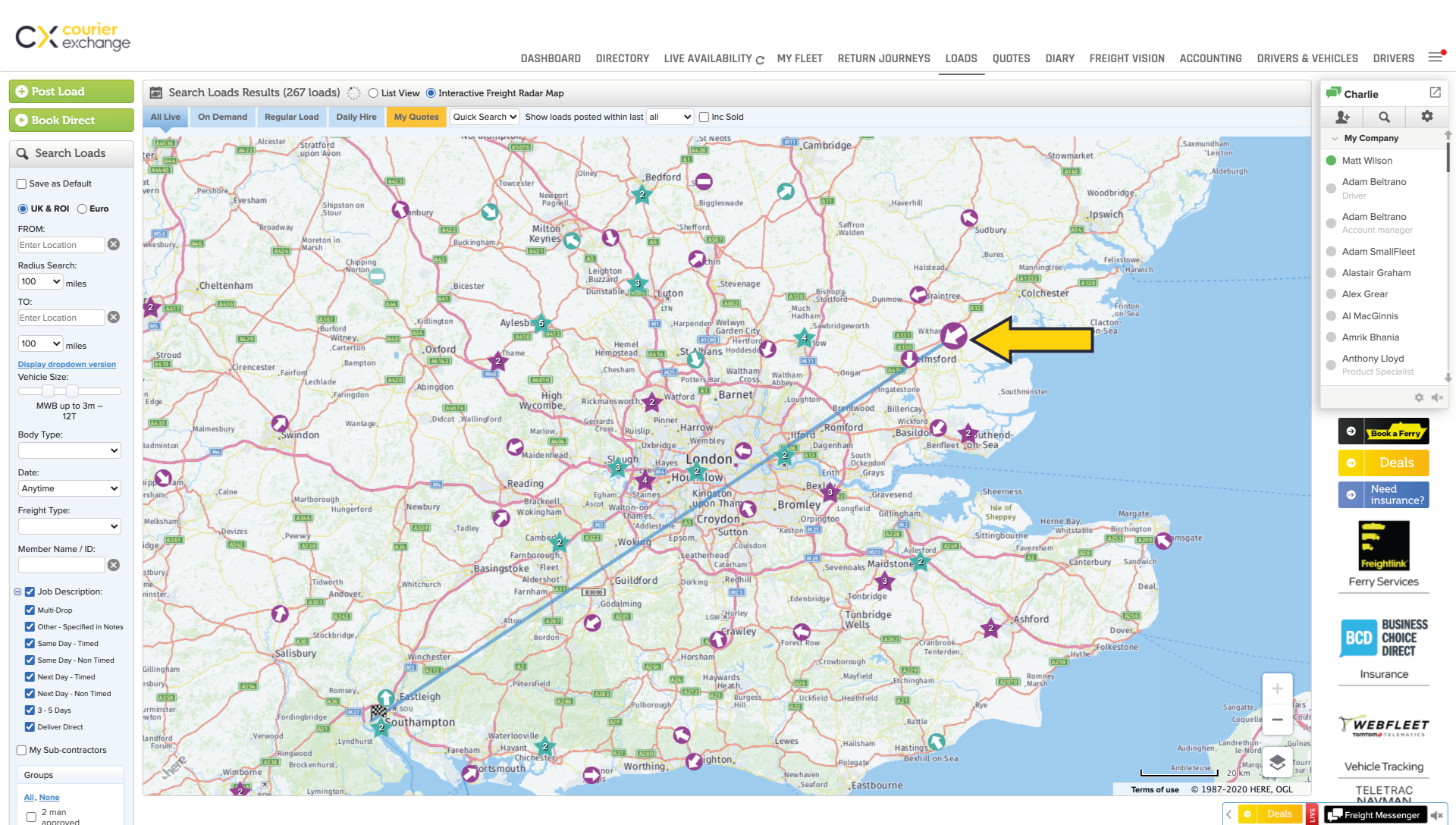Uncheck the Multi-Drop job description checkbox
The height and width of the screenshot is (825, 1456).
30,610
